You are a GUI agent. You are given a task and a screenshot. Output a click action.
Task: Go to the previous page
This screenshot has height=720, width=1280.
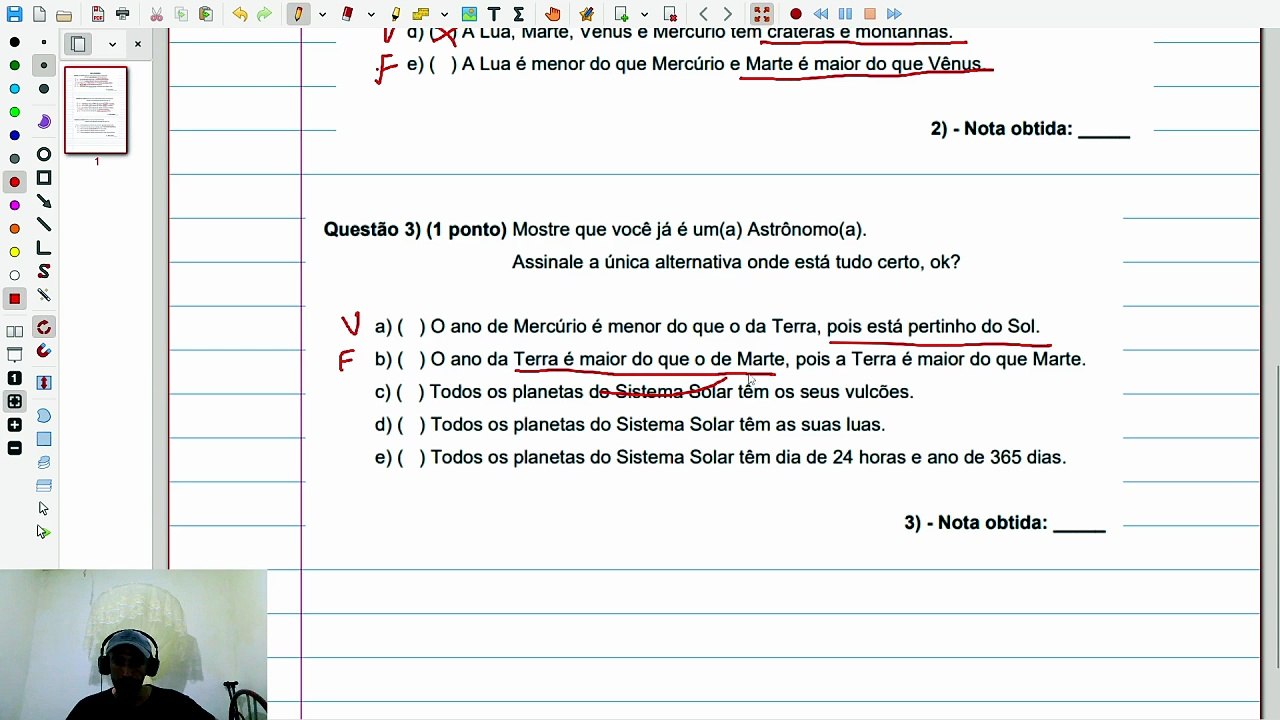pyautogui.click(x=704, y=14)
